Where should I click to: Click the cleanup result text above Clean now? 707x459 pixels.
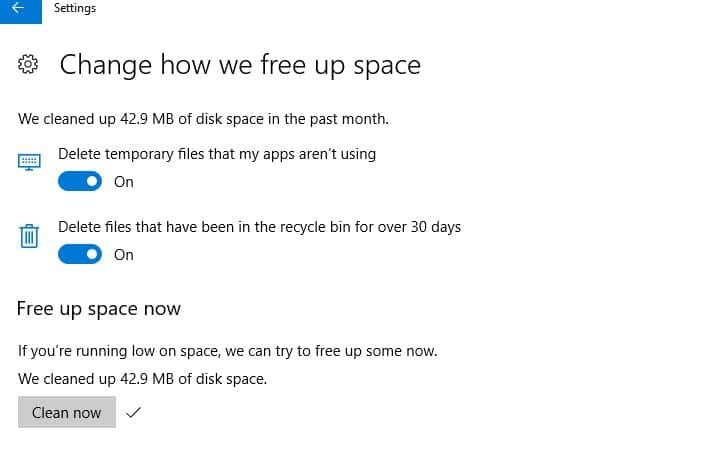pyautogui.click(x=142, y=379)
